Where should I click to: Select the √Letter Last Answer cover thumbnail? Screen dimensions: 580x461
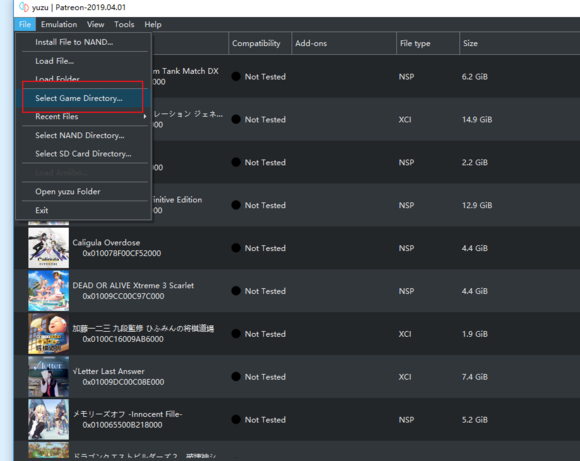pyautogui.click(x=48, y=377)
